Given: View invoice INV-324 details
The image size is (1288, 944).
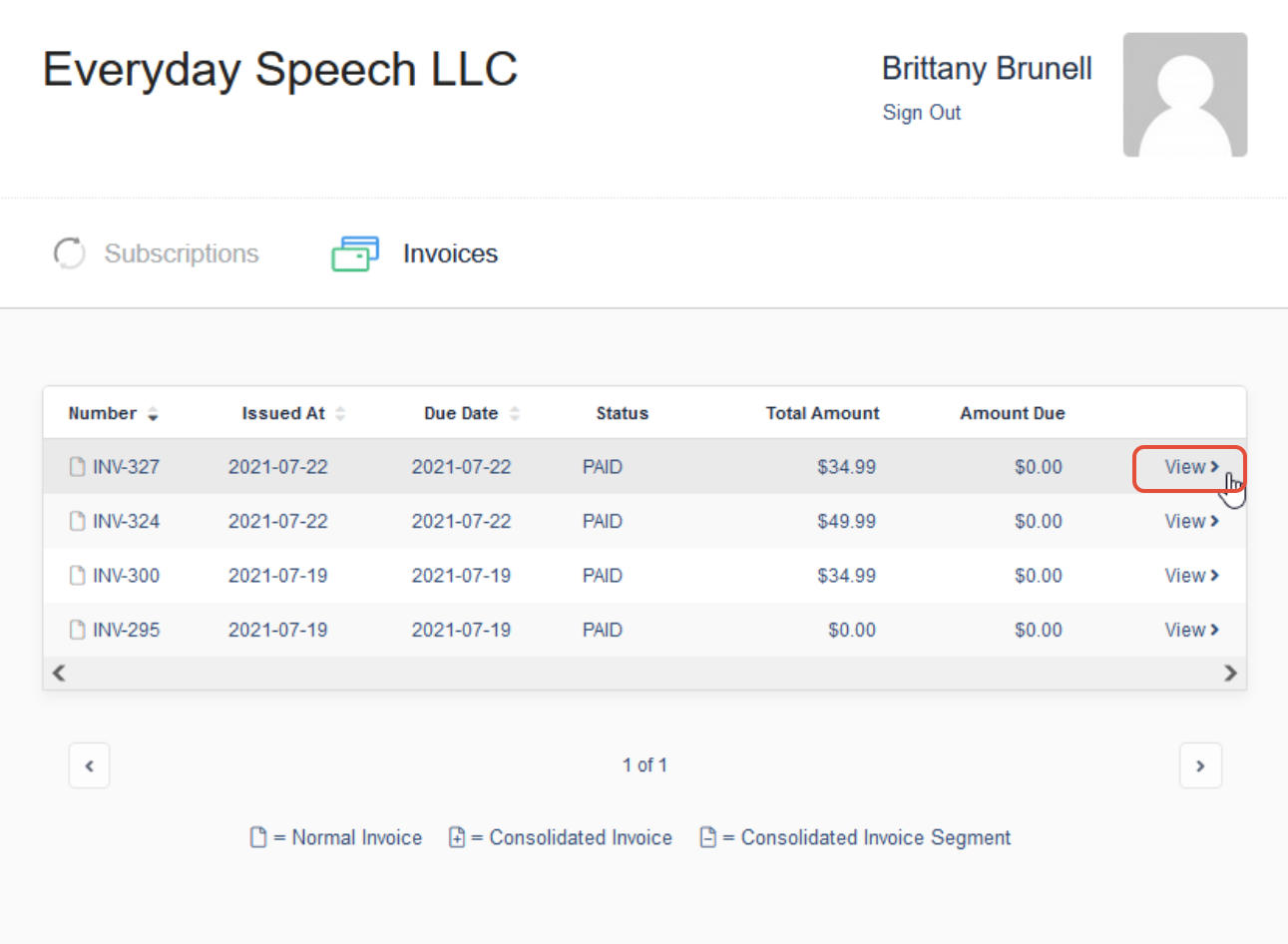Looking at the screenshot, I should (x=1191, y=521).
